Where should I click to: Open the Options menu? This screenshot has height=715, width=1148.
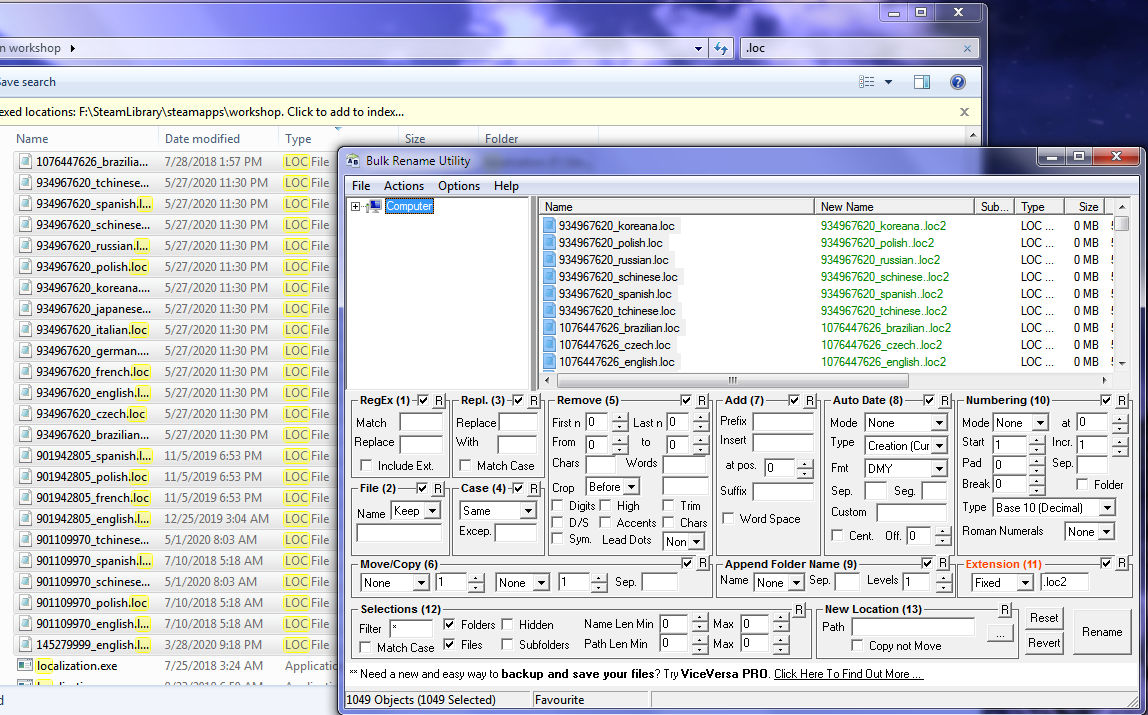(459, 186)
